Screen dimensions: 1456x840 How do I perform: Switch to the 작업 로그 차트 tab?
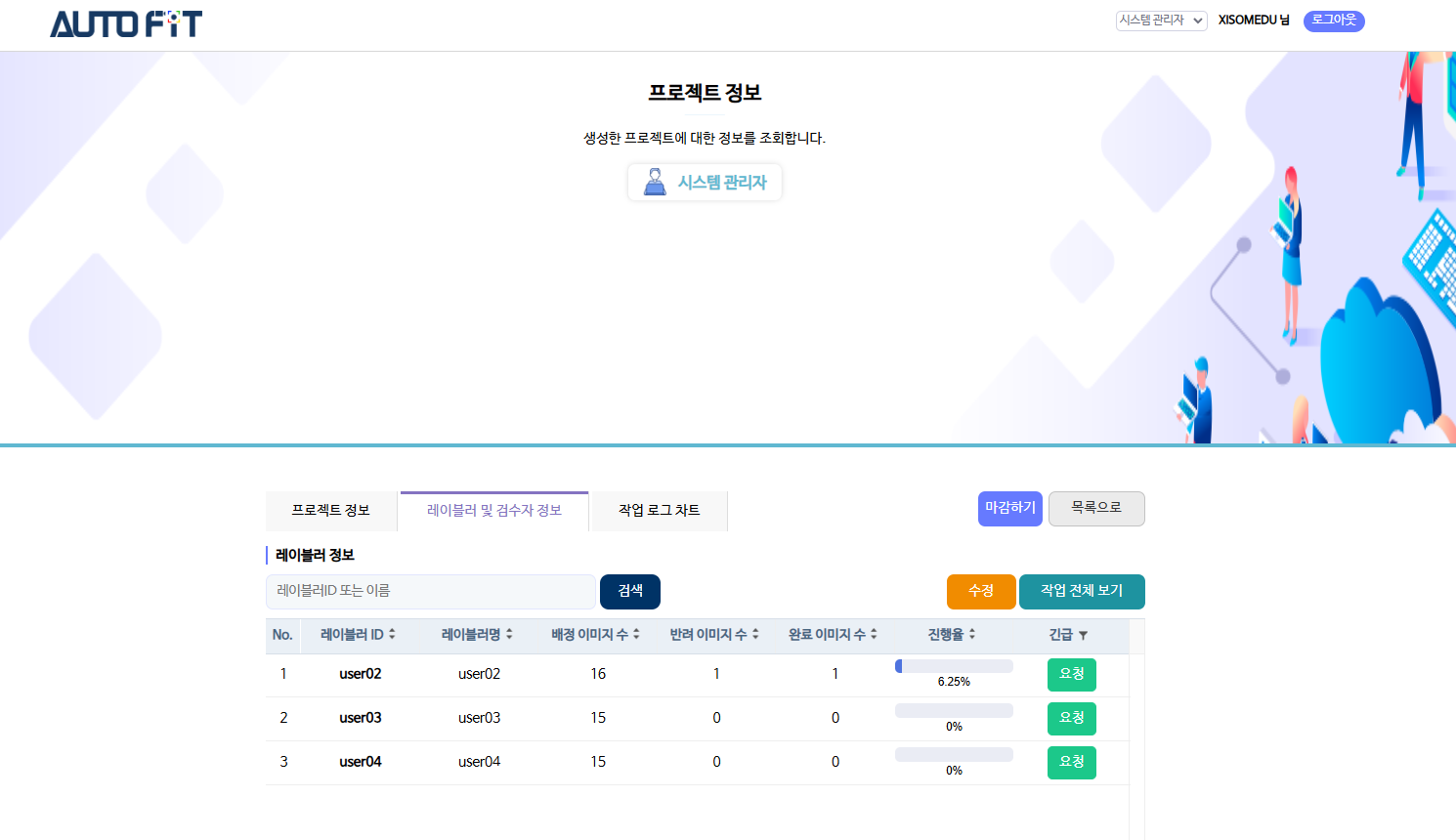coord(659,511)
